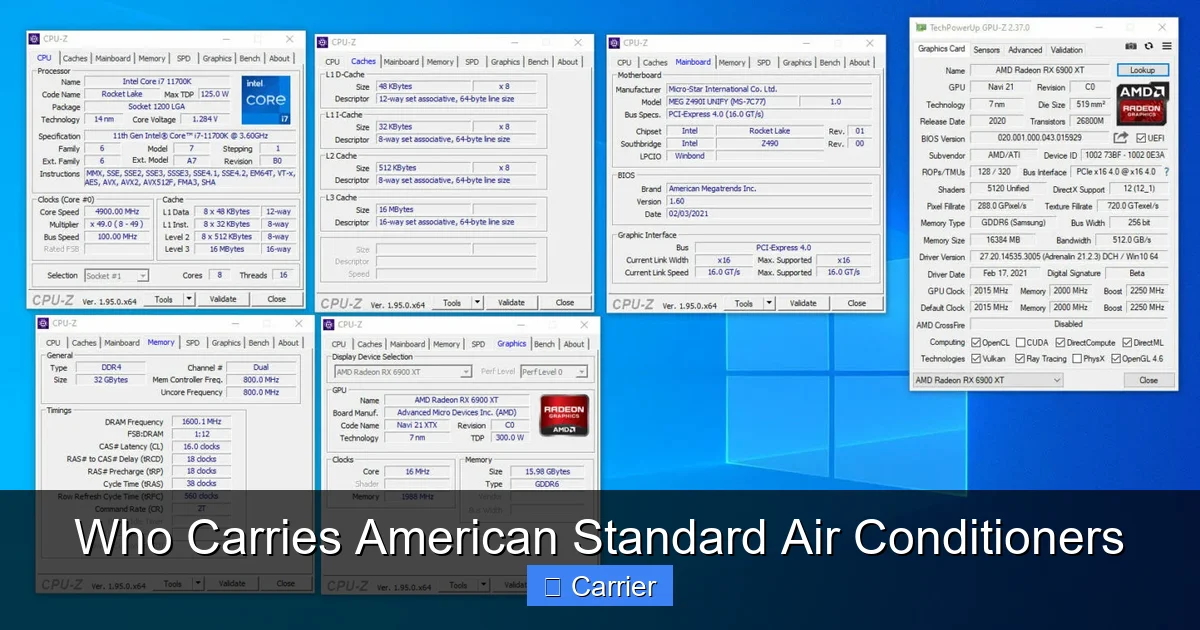Click the Lookup button in GPU-Z
This screenshot has width=1200, height=630.
click(1142, 70)
